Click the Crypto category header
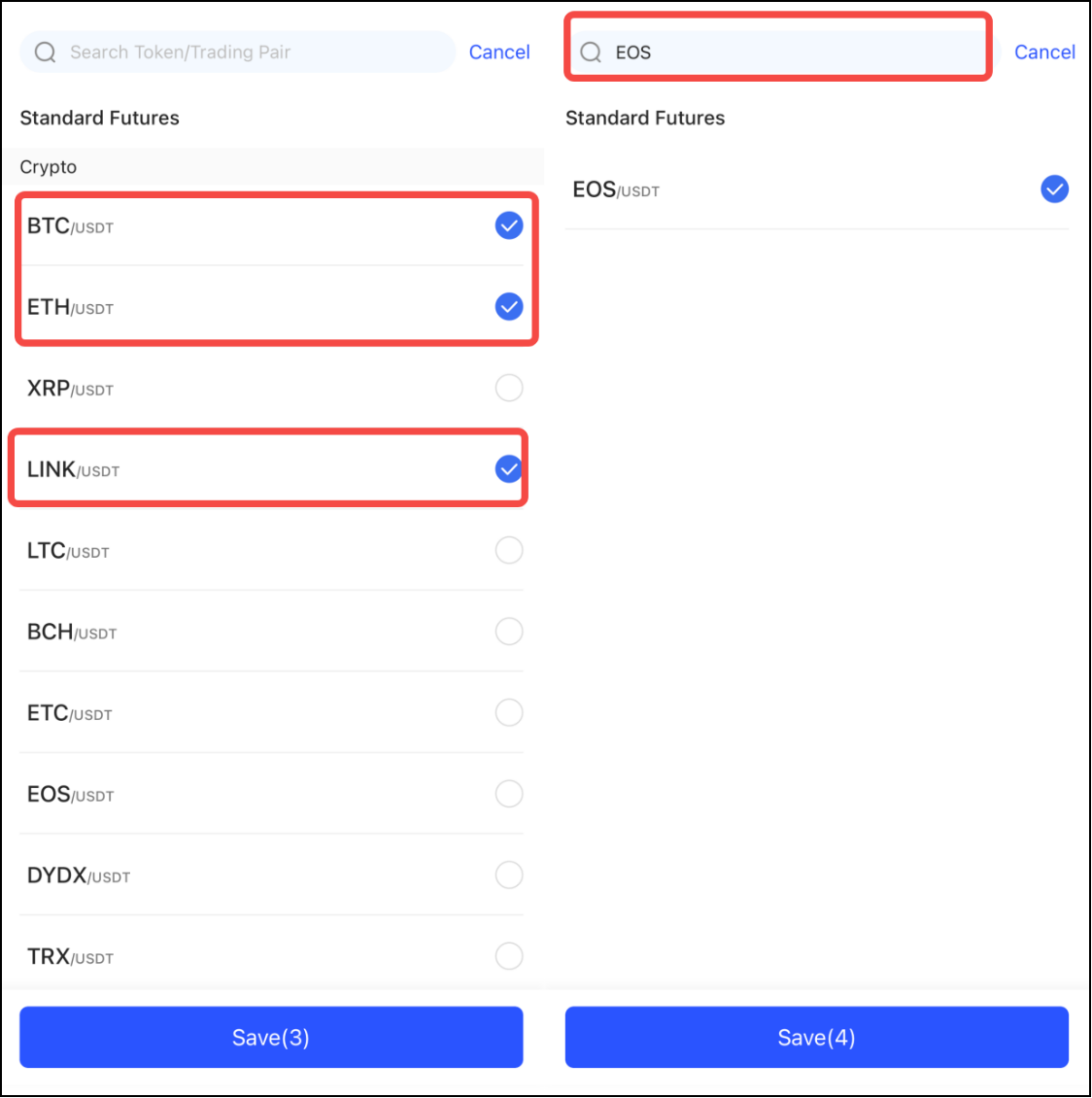 [49, 167]
